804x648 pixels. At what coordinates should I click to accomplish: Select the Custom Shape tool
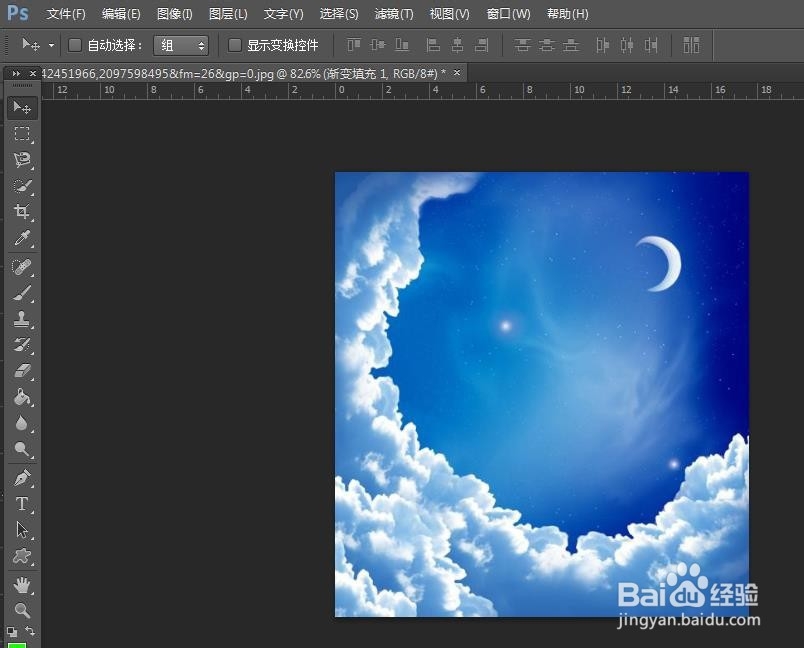tap(22, 556)
